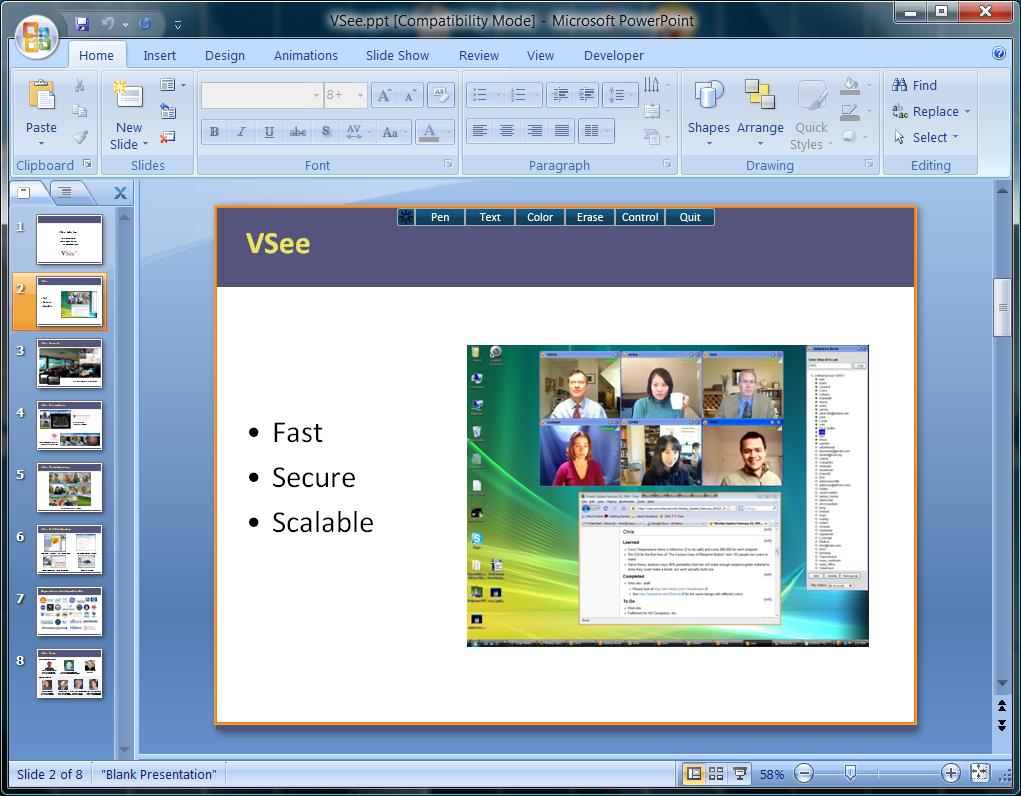The image size is (1021, 796).
Task: Expand the New Slide dropdown
Action: coord(129,144)
